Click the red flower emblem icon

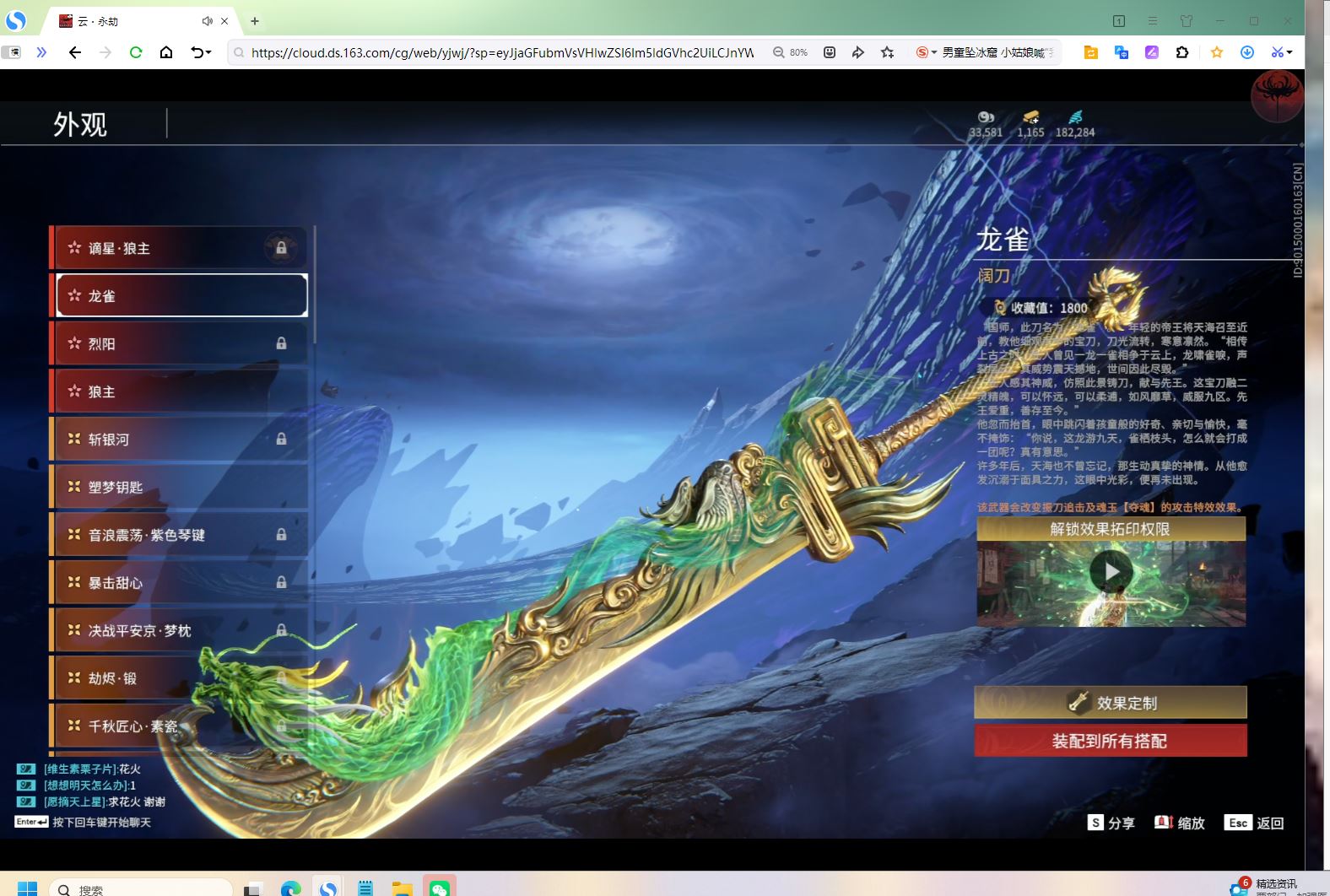coord(1276,94)
